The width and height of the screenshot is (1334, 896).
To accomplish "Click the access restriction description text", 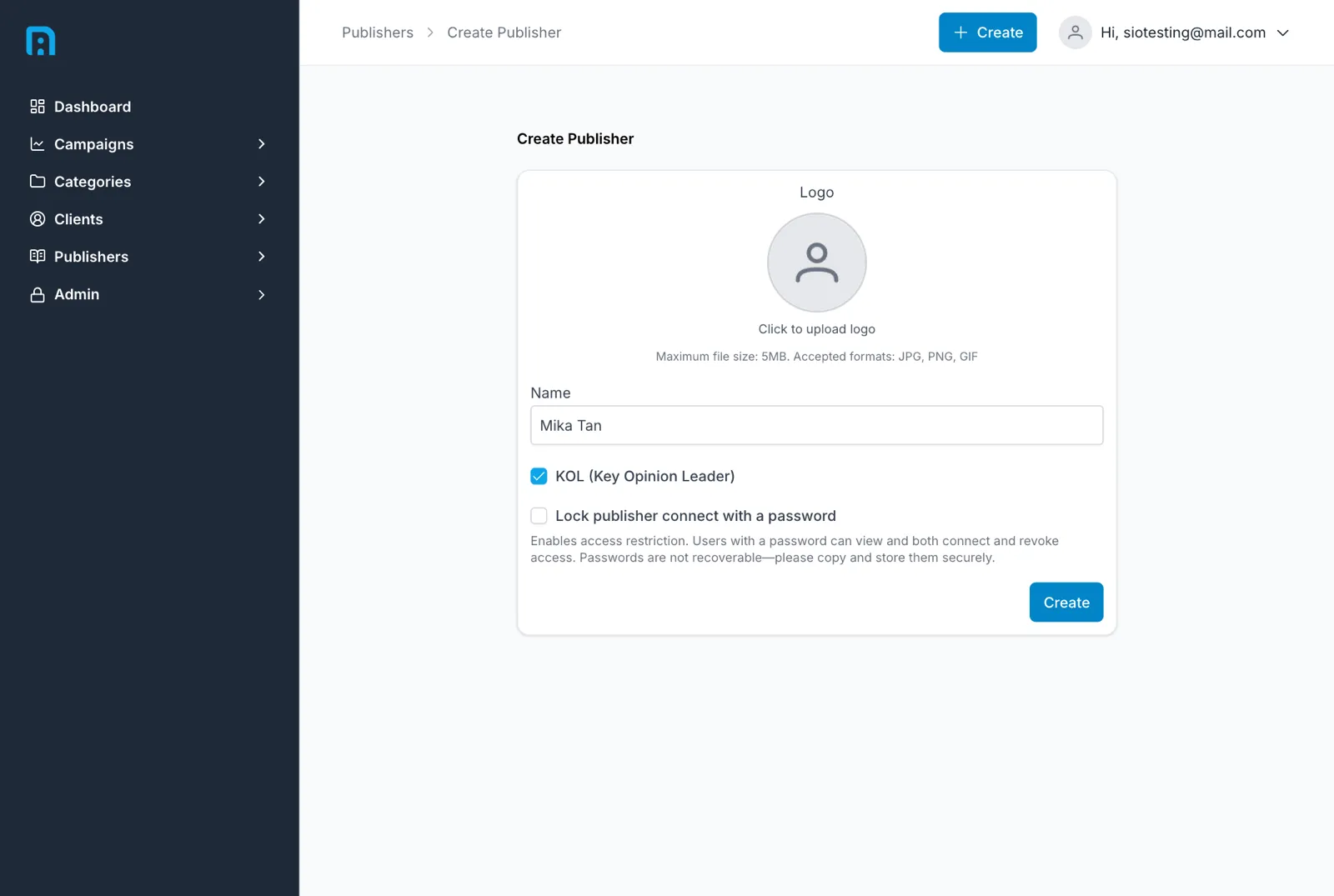I will pos(795,549).
